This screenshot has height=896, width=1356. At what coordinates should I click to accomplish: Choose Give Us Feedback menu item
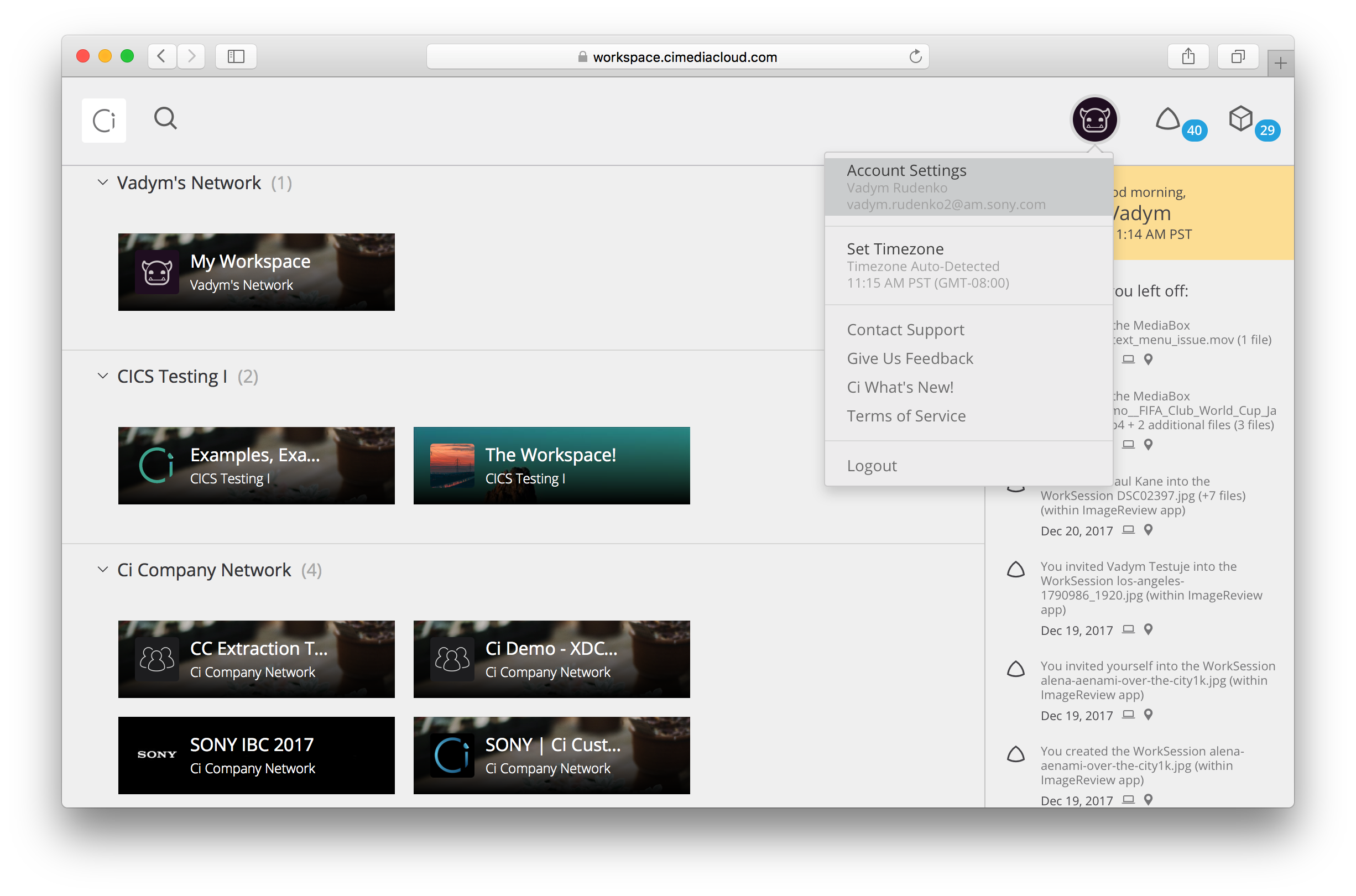point(909,358)
